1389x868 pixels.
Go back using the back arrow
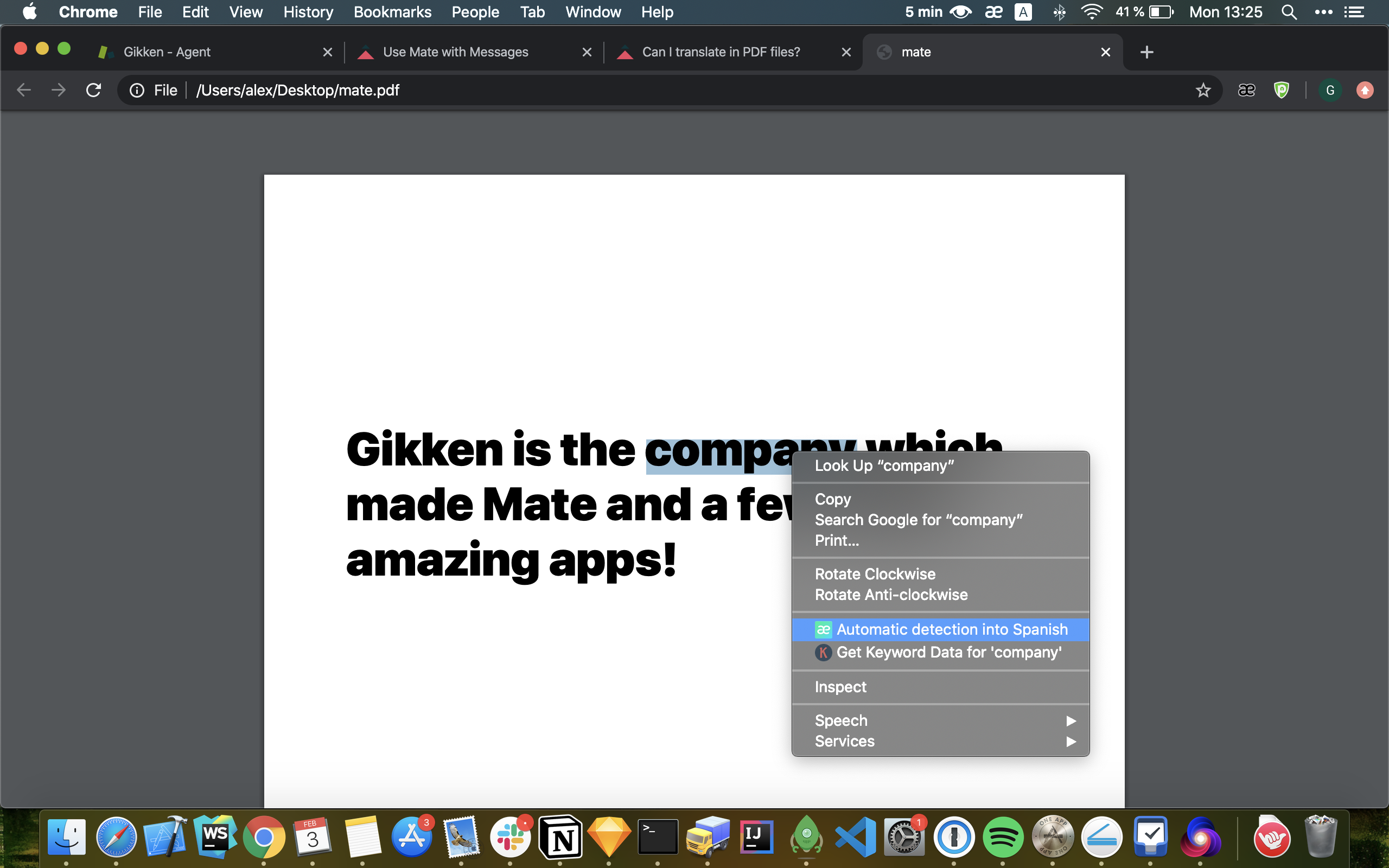point(23,90)
